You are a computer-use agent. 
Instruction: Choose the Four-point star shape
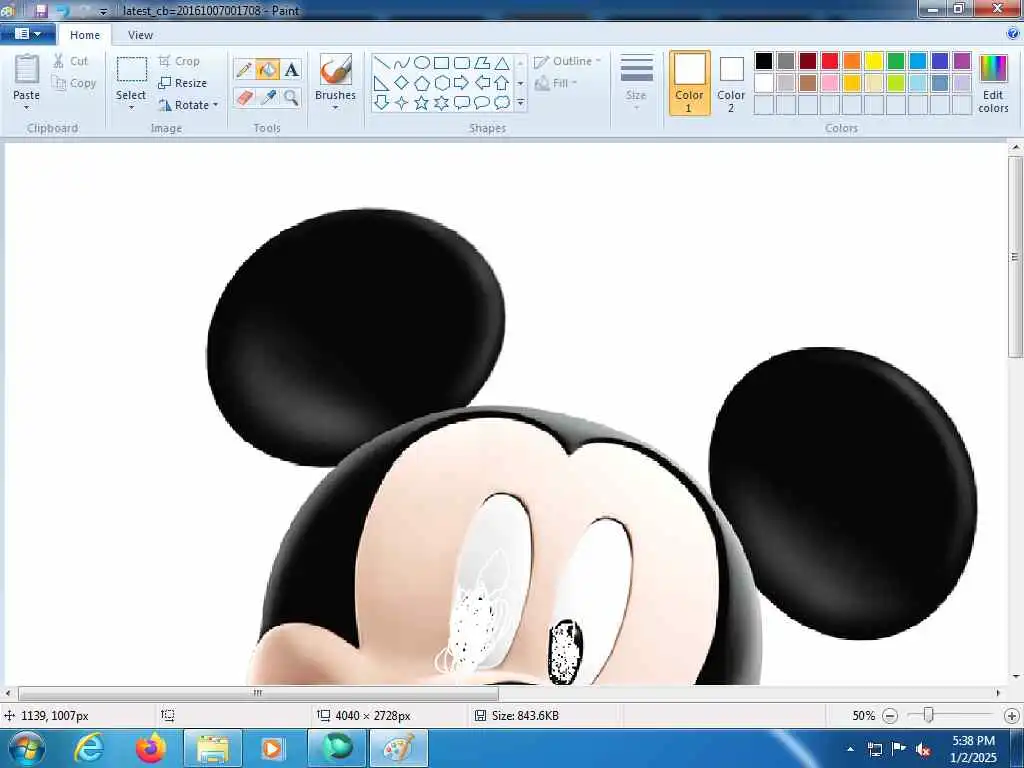[402, 103]
